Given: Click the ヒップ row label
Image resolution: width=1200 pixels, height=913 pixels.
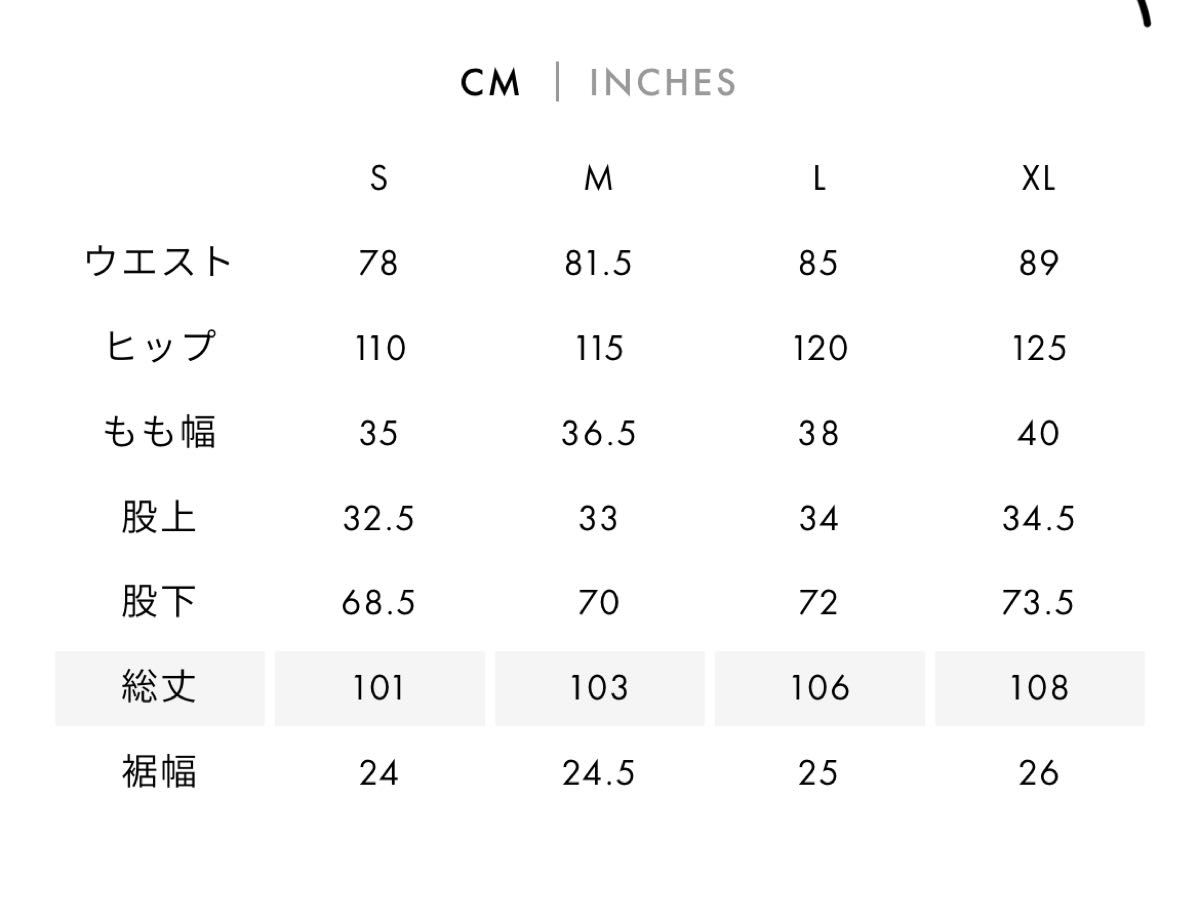Looking at the screenshot, I should 159,348.
